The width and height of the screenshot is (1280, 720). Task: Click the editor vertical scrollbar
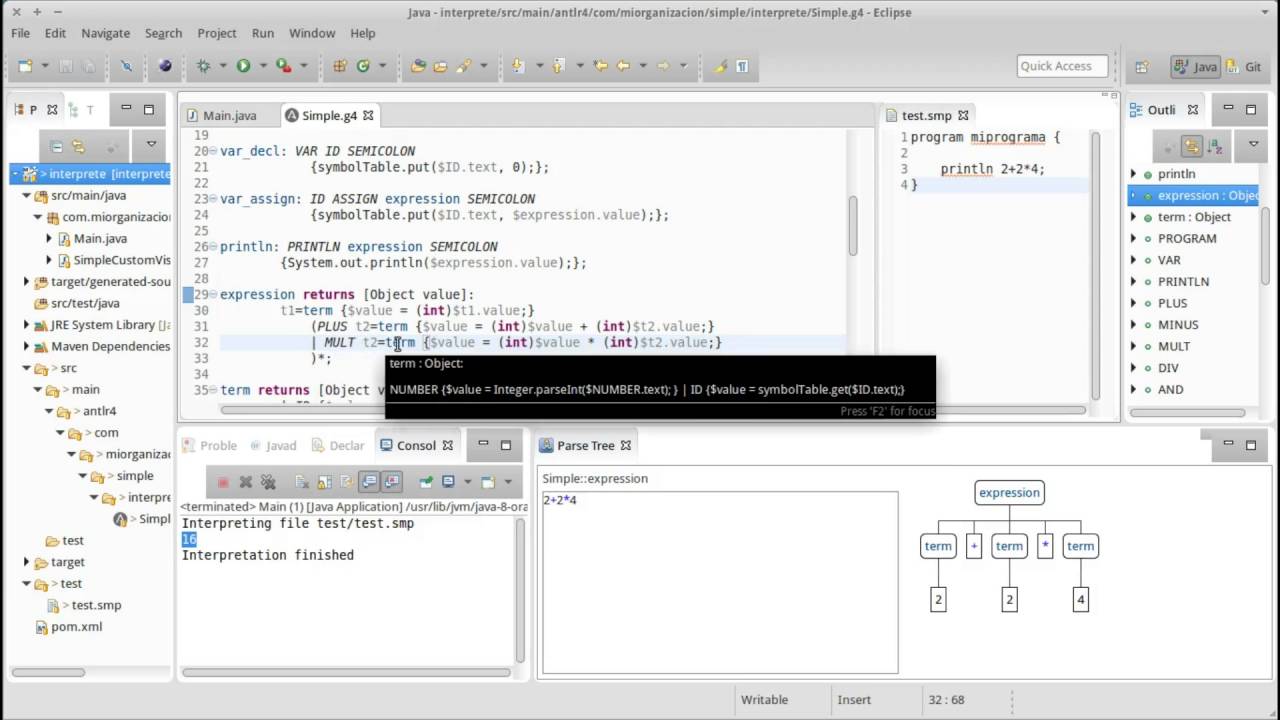point(852,225)
